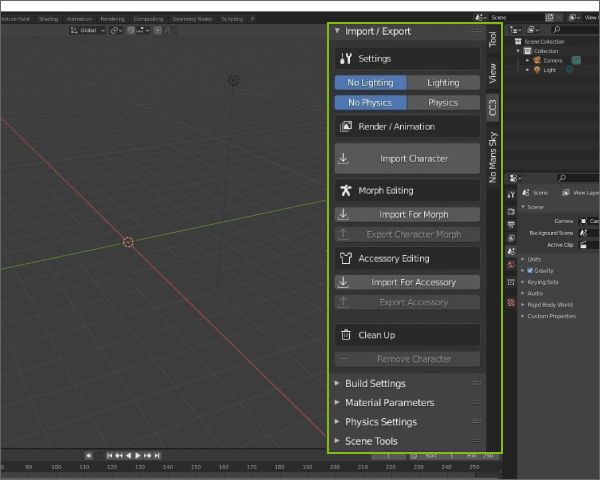Click the new scene icon in header
This screenshot has width=600, height=480.
click(x=549, y=17)
